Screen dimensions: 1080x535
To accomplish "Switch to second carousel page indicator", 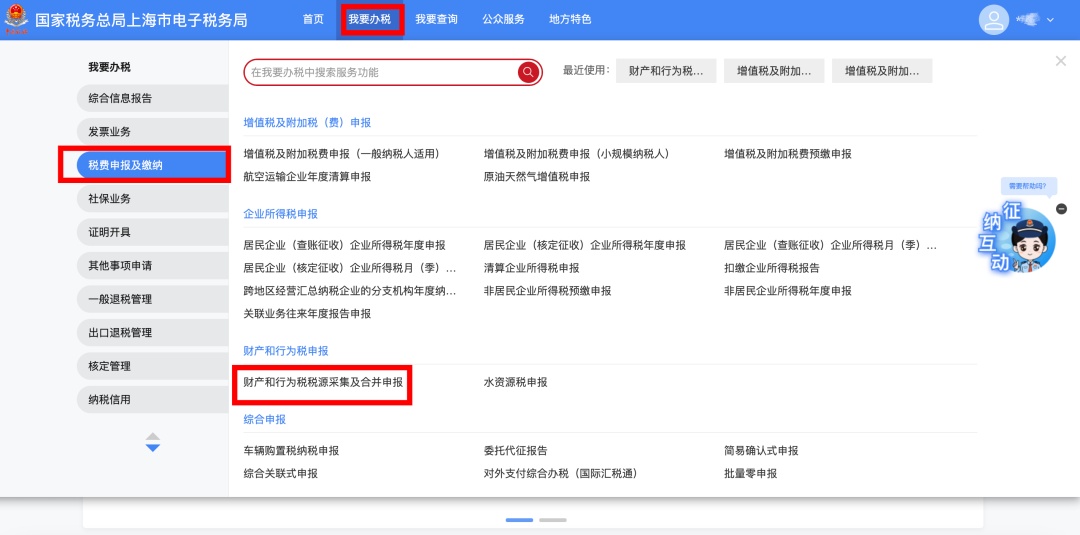I will 552,520.
